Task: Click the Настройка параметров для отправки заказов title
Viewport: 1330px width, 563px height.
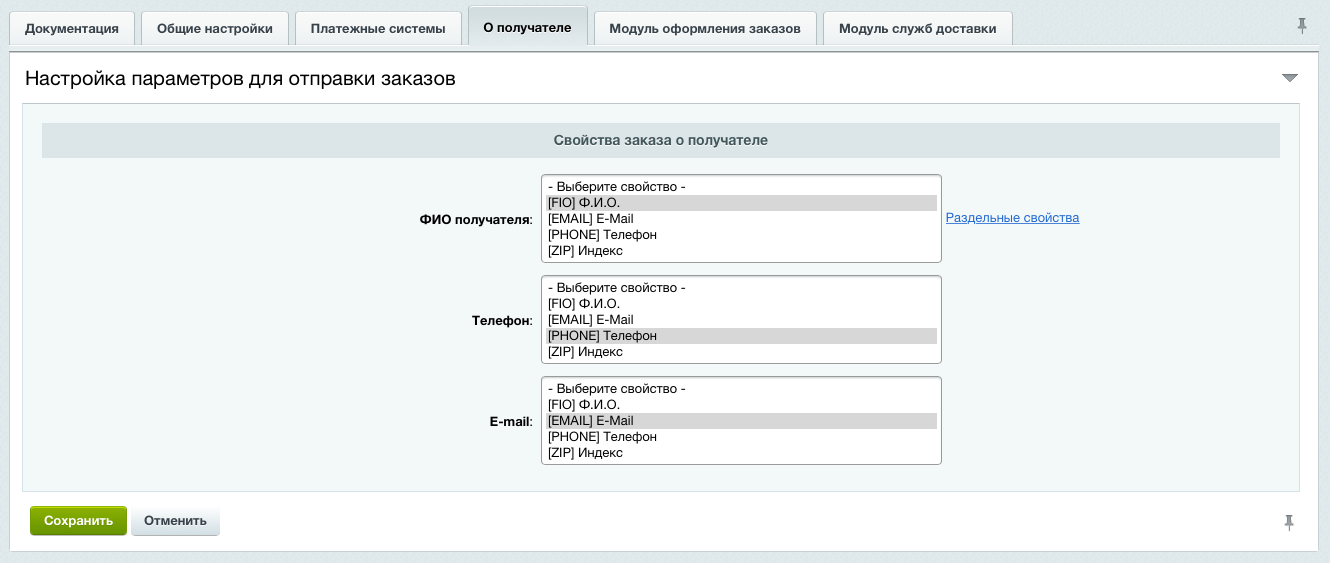Action: pos(240,78)
